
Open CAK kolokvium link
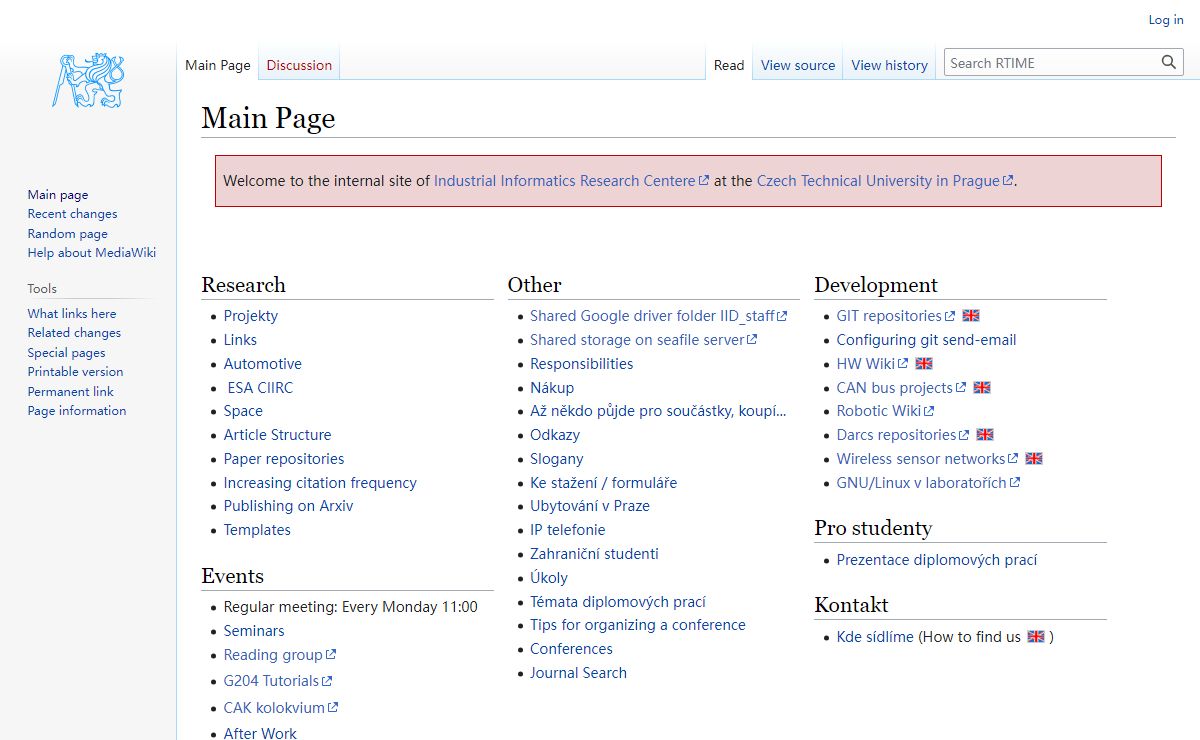click(281, 708)
